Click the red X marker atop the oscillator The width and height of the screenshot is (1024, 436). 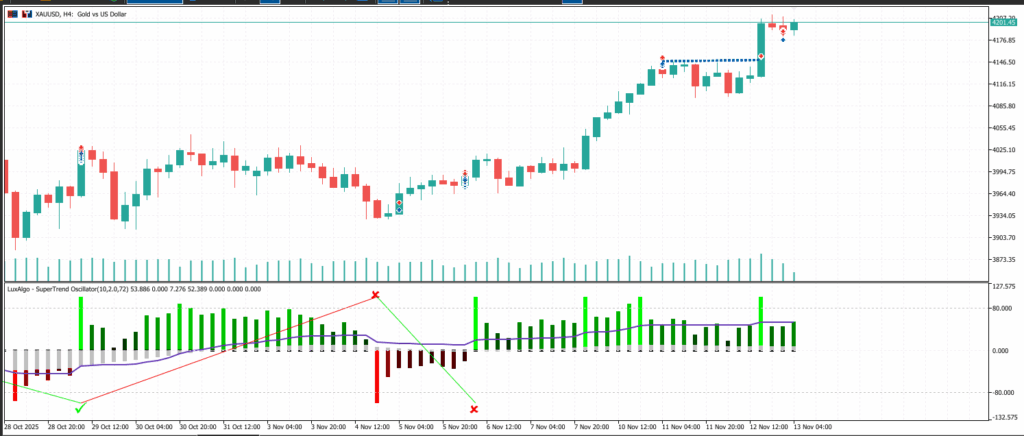(x=376, y=295)
